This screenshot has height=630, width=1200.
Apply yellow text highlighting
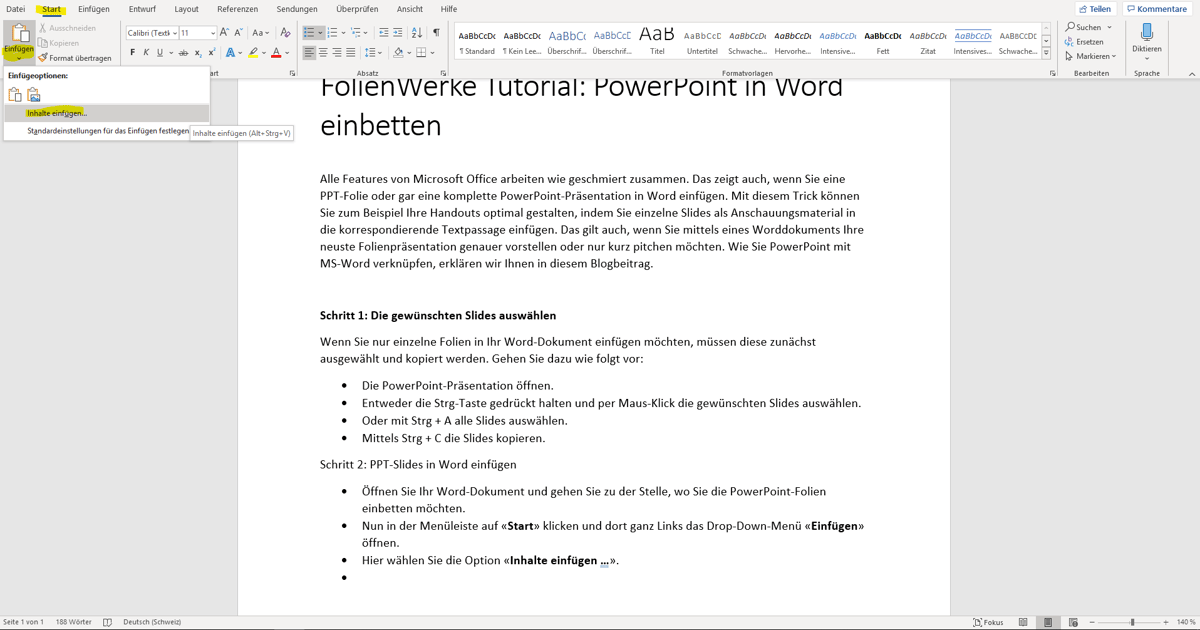pos(254,51)
